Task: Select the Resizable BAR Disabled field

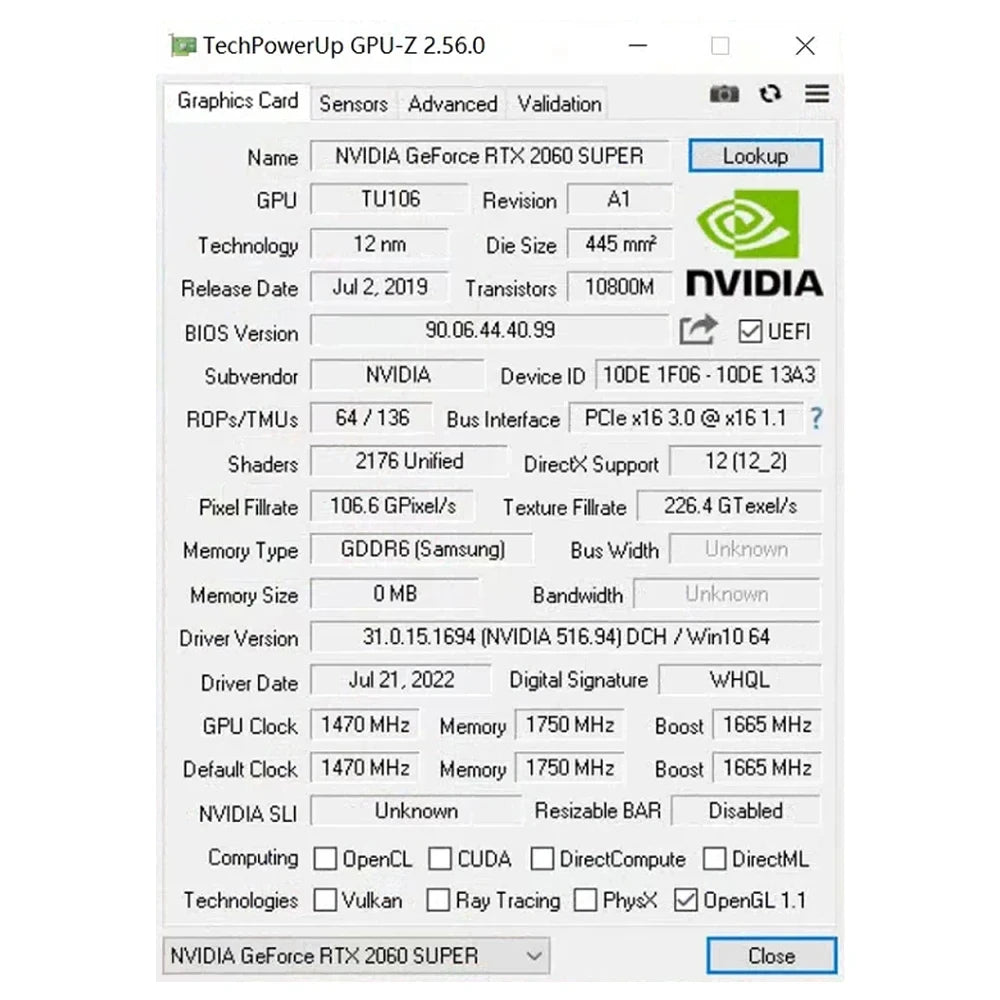Action: [746, 811]
